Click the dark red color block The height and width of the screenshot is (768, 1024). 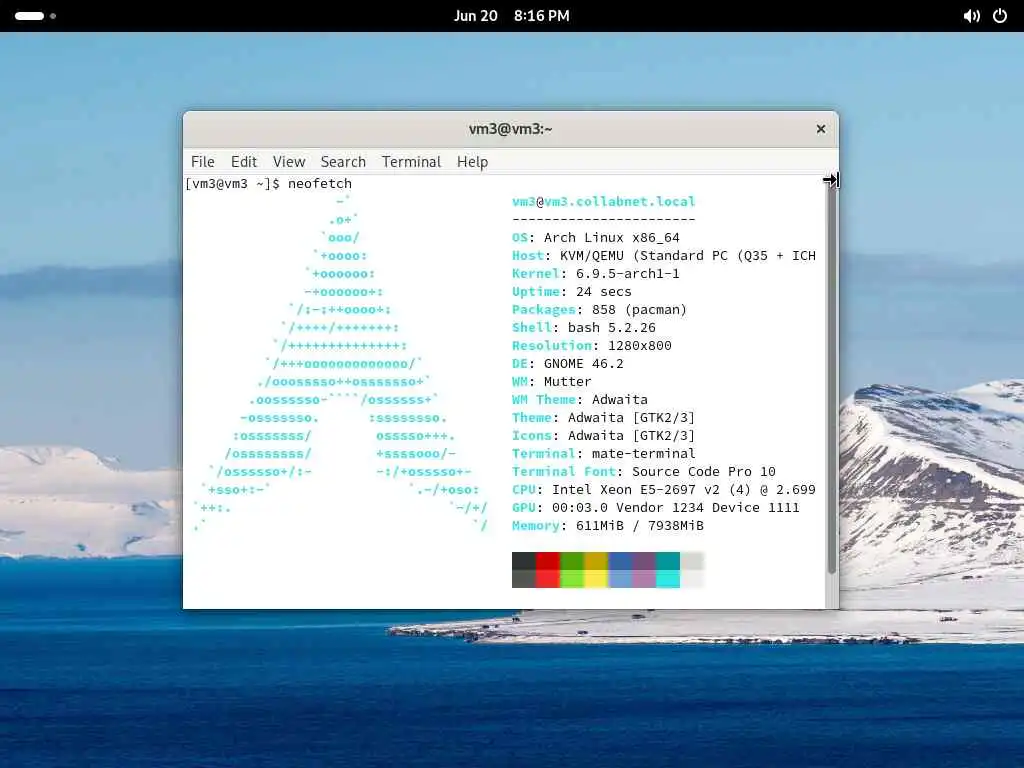pyautogui.click(x=548, y=561)
